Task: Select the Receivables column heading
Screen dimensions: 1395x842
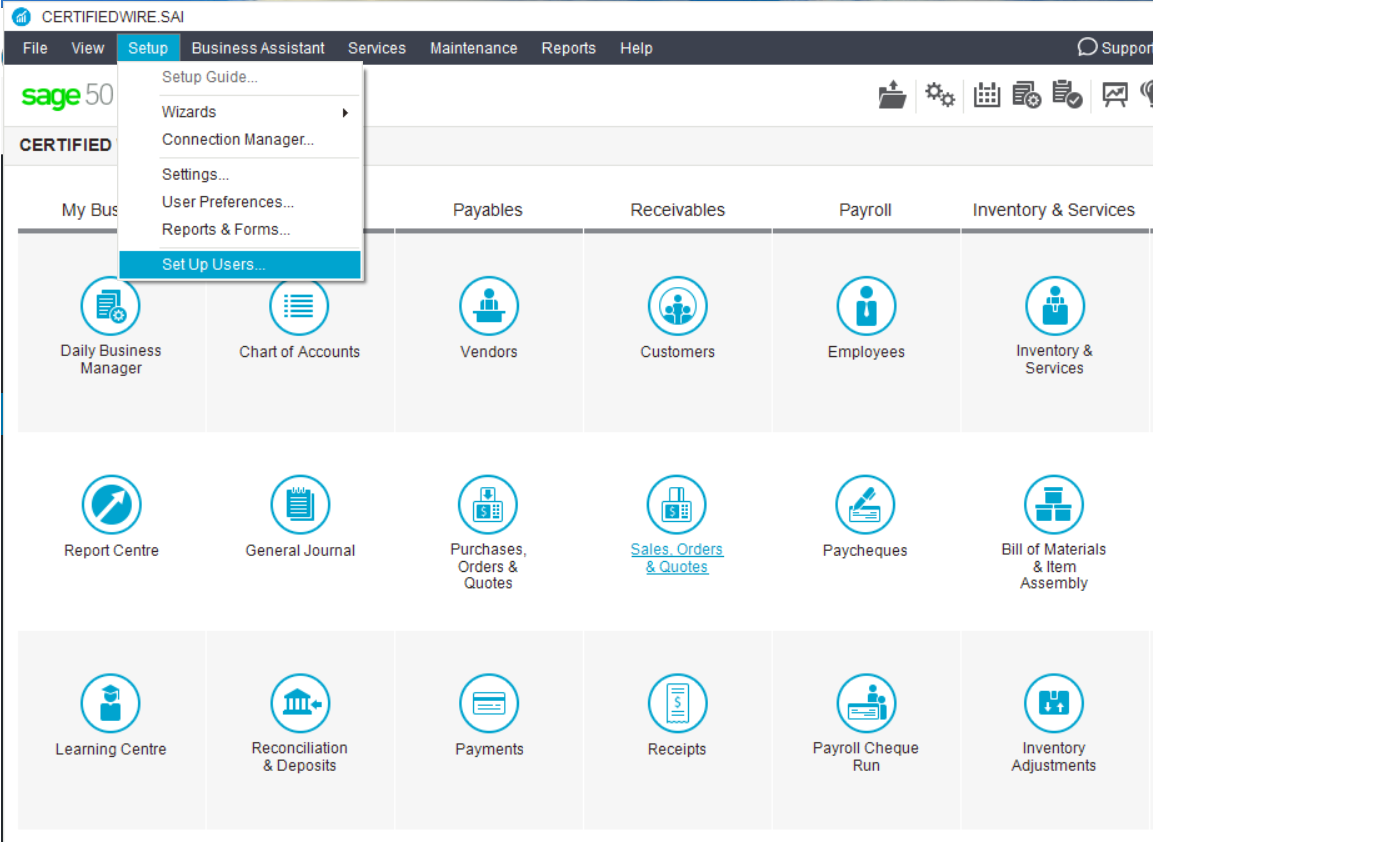Action: (x=678, y=210)
